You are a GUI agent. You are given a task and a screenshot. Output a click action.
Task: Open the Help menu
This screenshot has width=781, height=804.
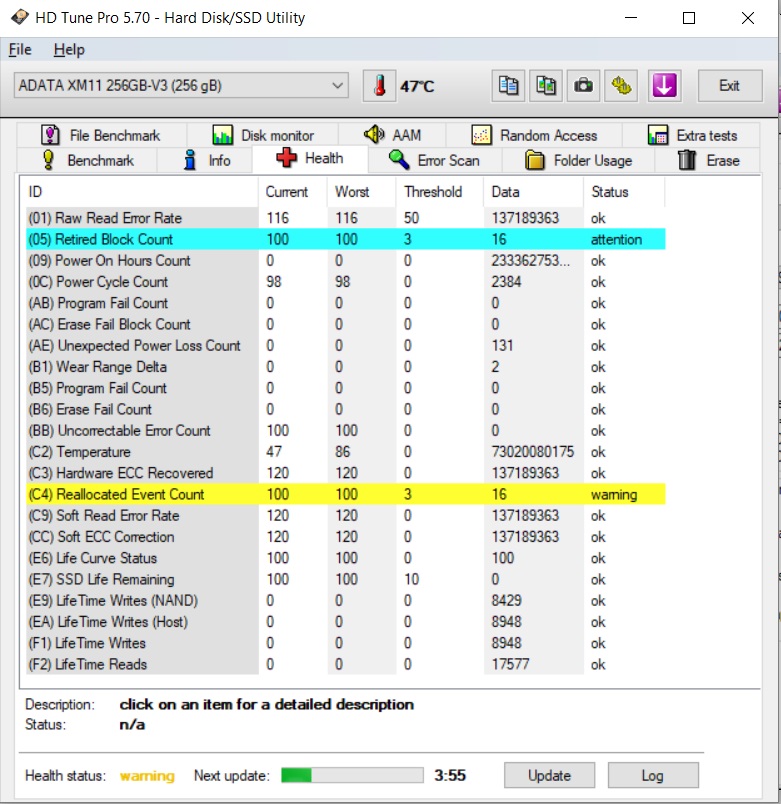69,50
